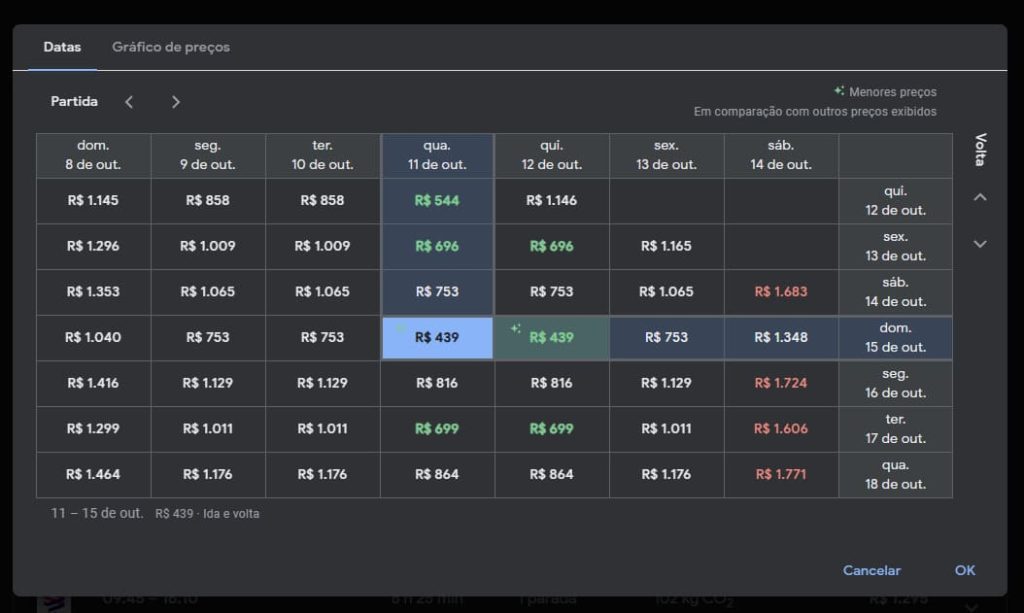This screenshot has height=613, width=1024.
Task: Choose R$ 1.009 fare departing seg. 9 out.
Action: click(x=208, y=247)
